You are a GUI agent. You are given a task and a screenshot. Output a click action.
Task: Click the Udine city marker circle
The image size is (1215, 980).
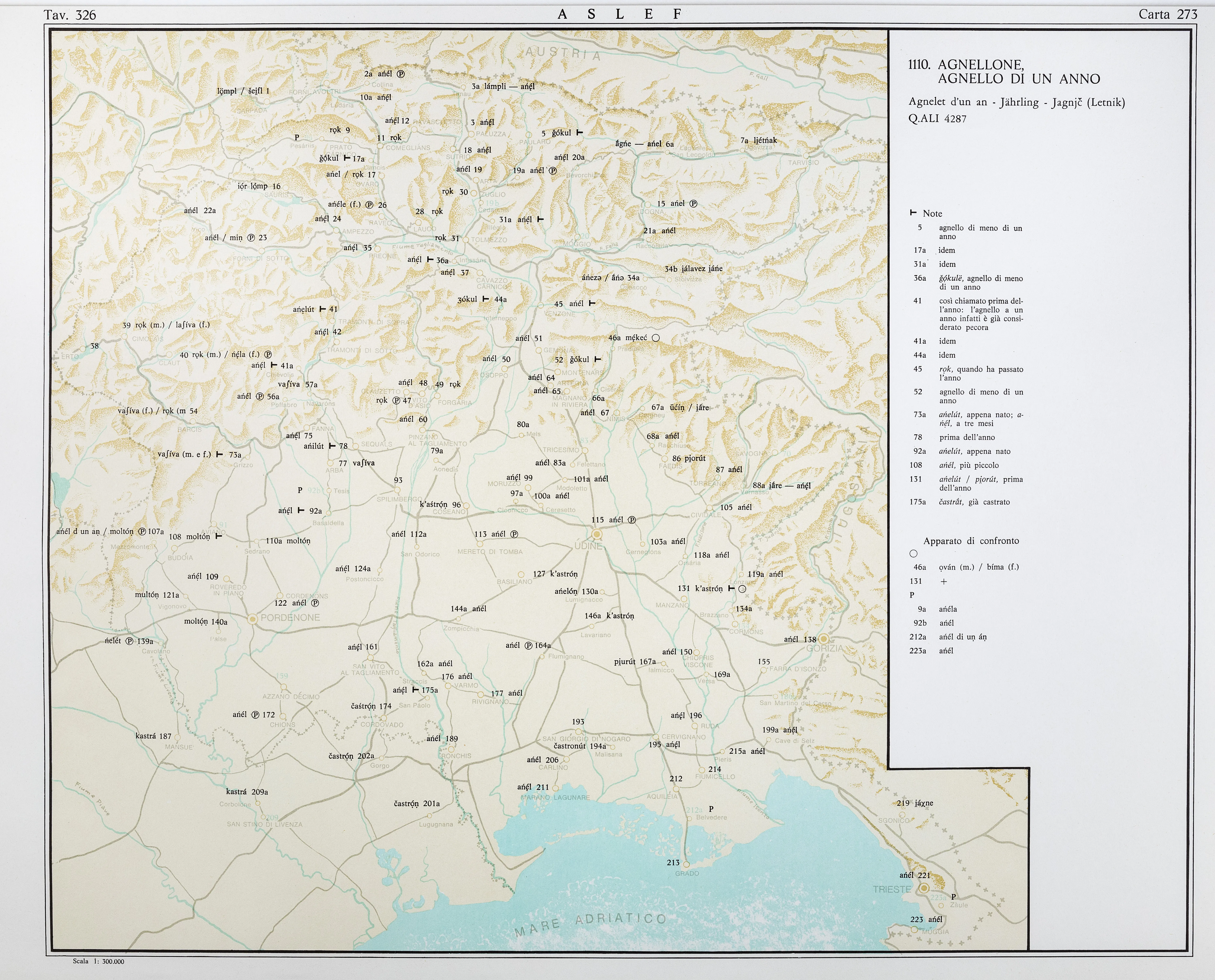(x=597, y=534)
